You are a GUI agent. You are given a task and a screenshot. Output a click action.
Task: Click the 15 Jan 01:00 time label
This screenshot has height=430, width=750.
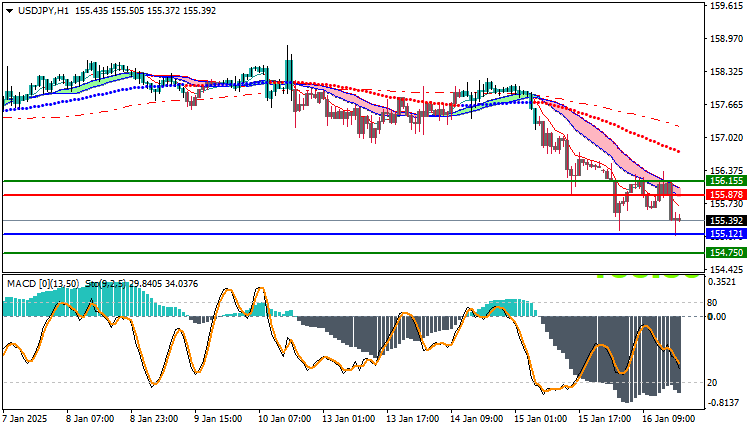pos(540,419)
